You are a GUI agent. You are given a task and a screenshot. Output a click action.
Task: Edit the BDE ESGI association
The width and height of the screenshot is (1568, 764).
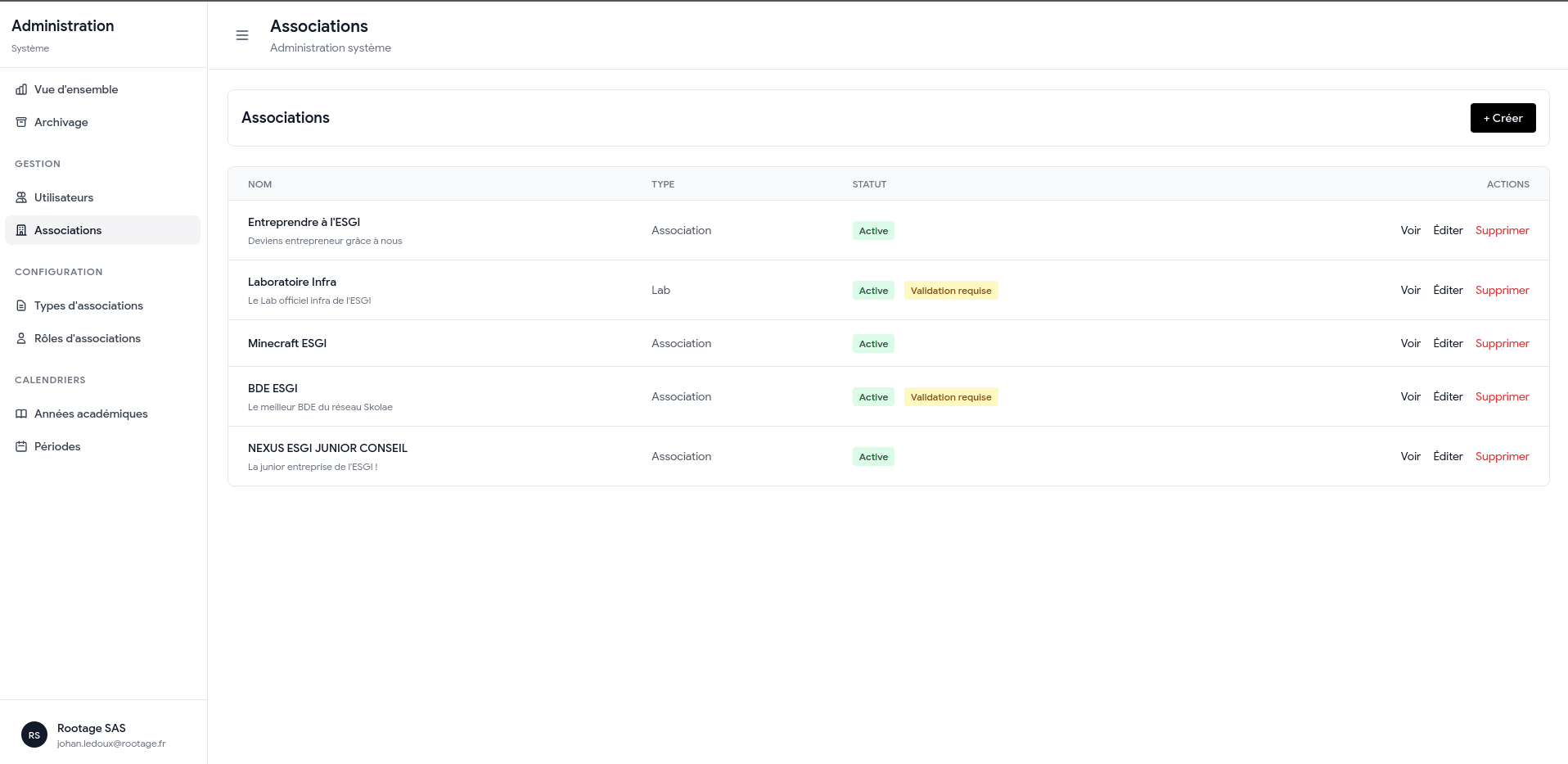(1448, 396)
